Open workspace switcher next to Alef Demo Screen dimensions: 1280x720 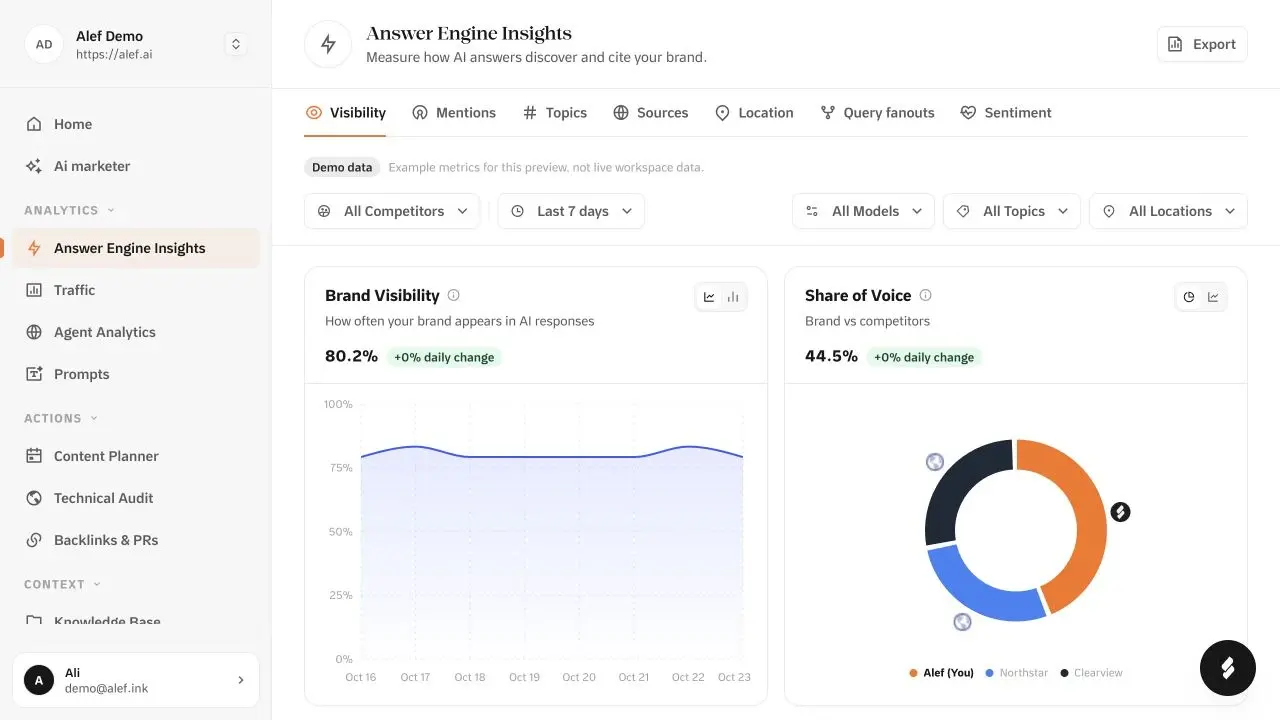pos(236,44)
